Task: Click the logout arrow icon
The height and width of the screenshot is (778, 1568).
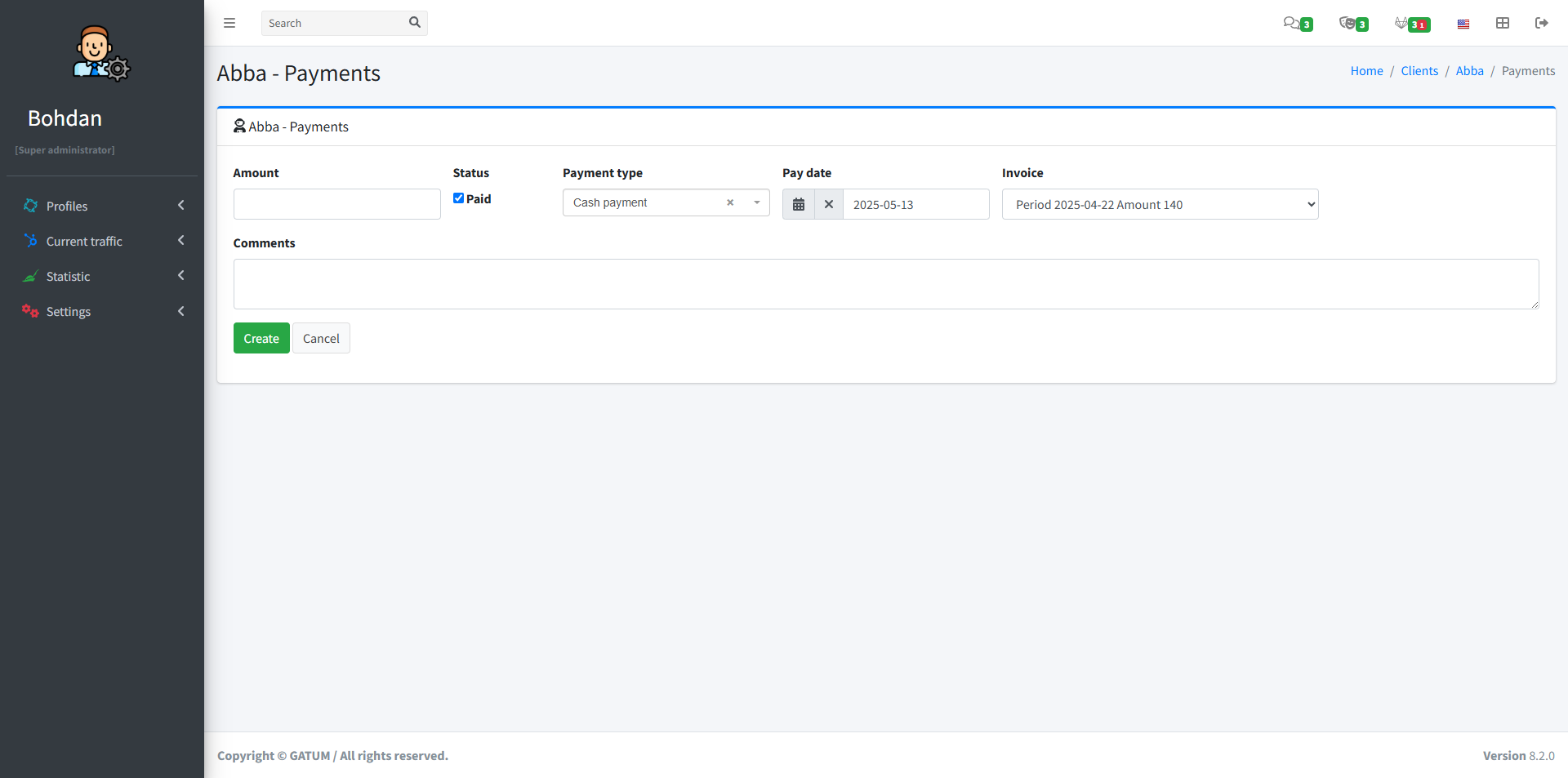Action: click(1542, 23)
